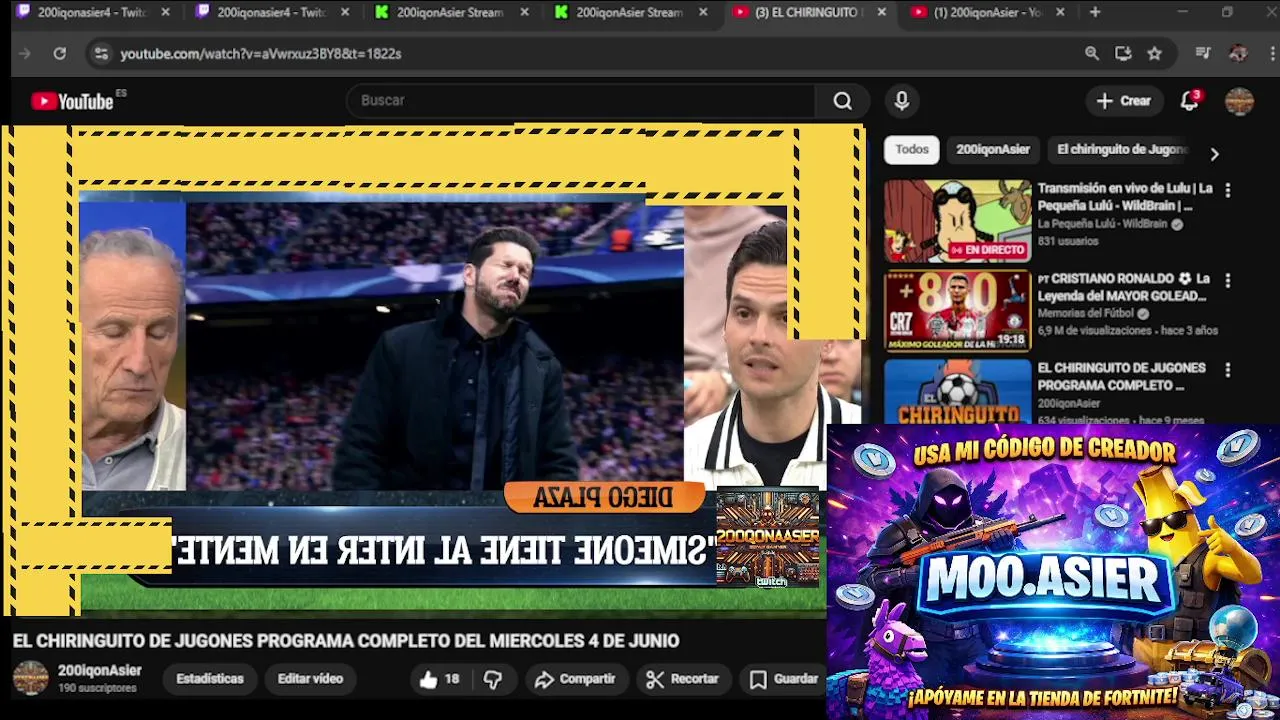
Task: Open the media control icon in Chrome's toolbar
Action: click(x=1203, y=54)
